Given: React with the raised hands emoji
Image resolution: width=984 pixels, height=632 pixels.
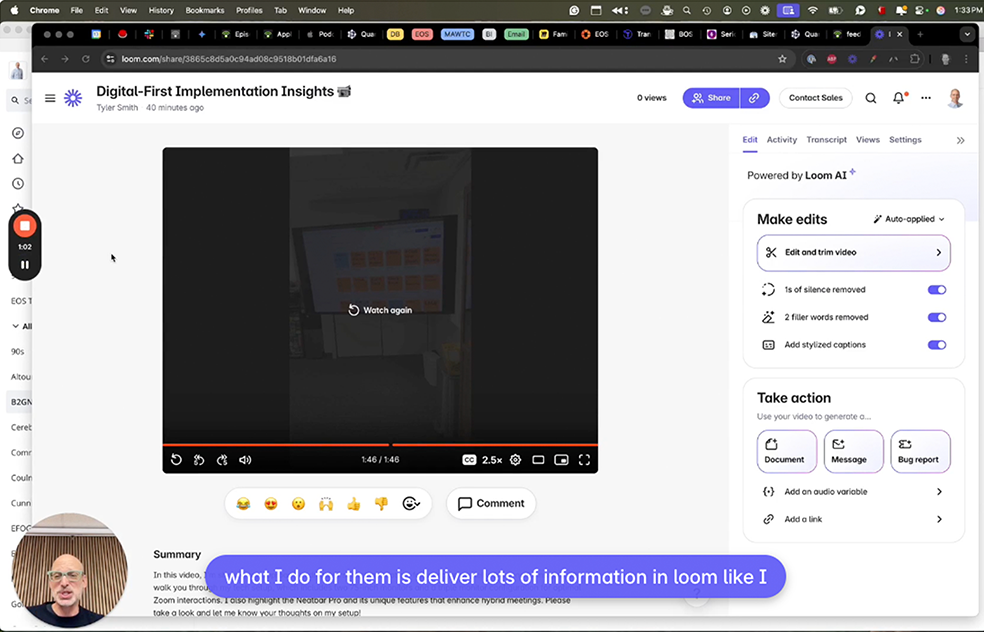Looking at the screenshot, I should [326, 503].
